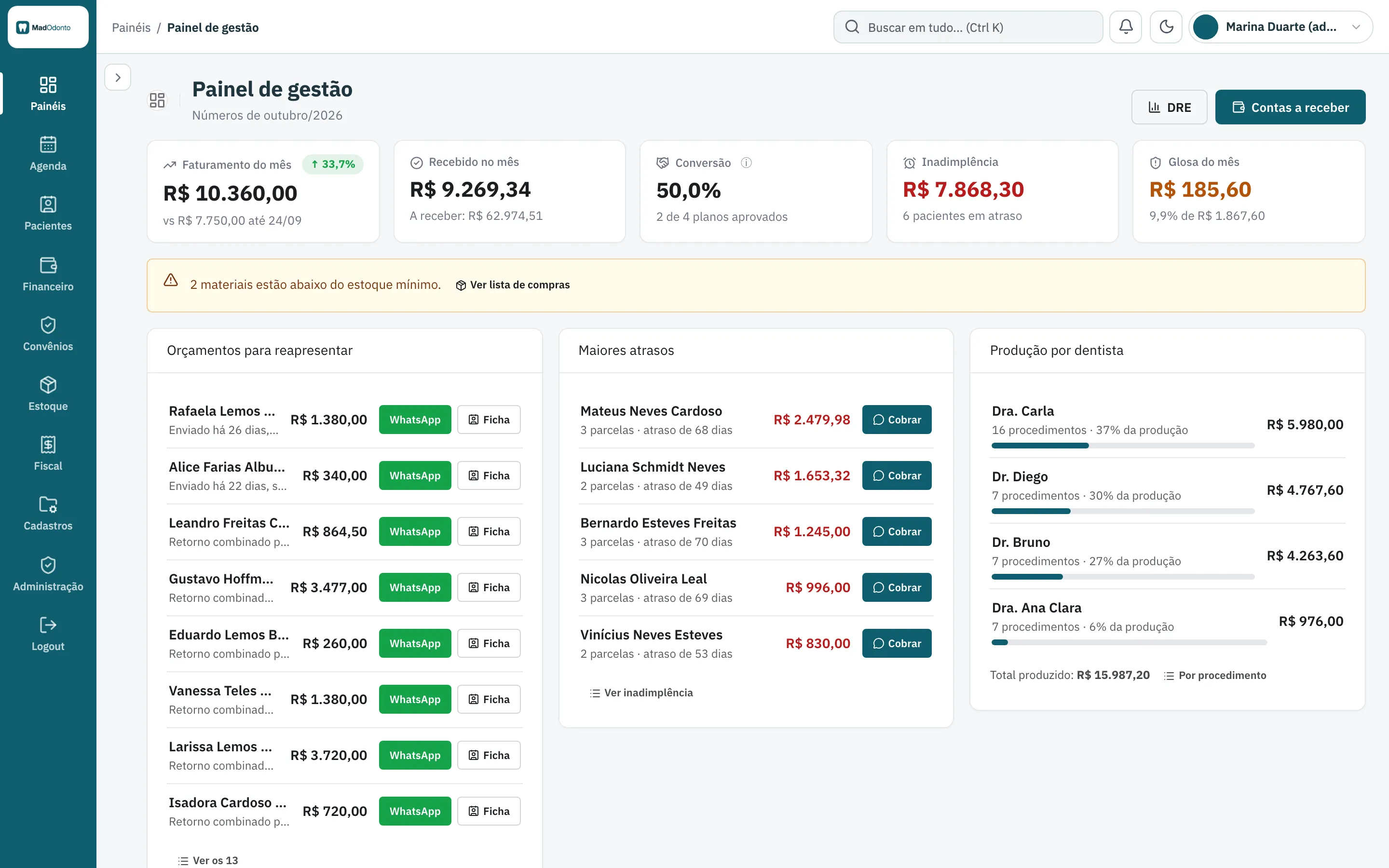Image resolution: width=1389 pixels, height=868 pixels.
Task: Click Dra. Carla production progress bar
Action: 1123,446
